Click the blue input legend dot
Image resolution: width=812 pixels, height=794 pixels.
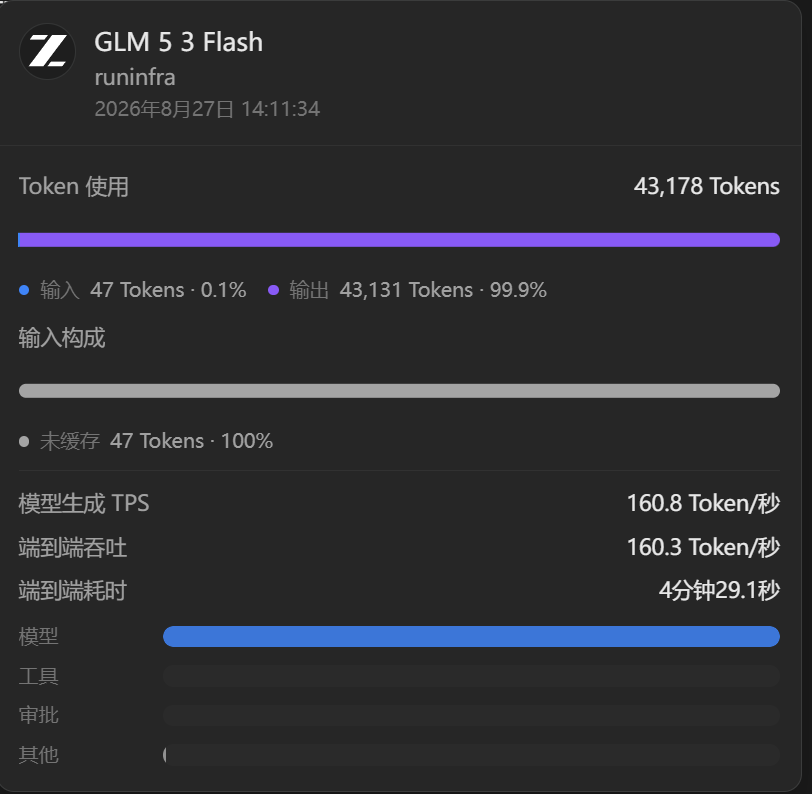(24, 290)
